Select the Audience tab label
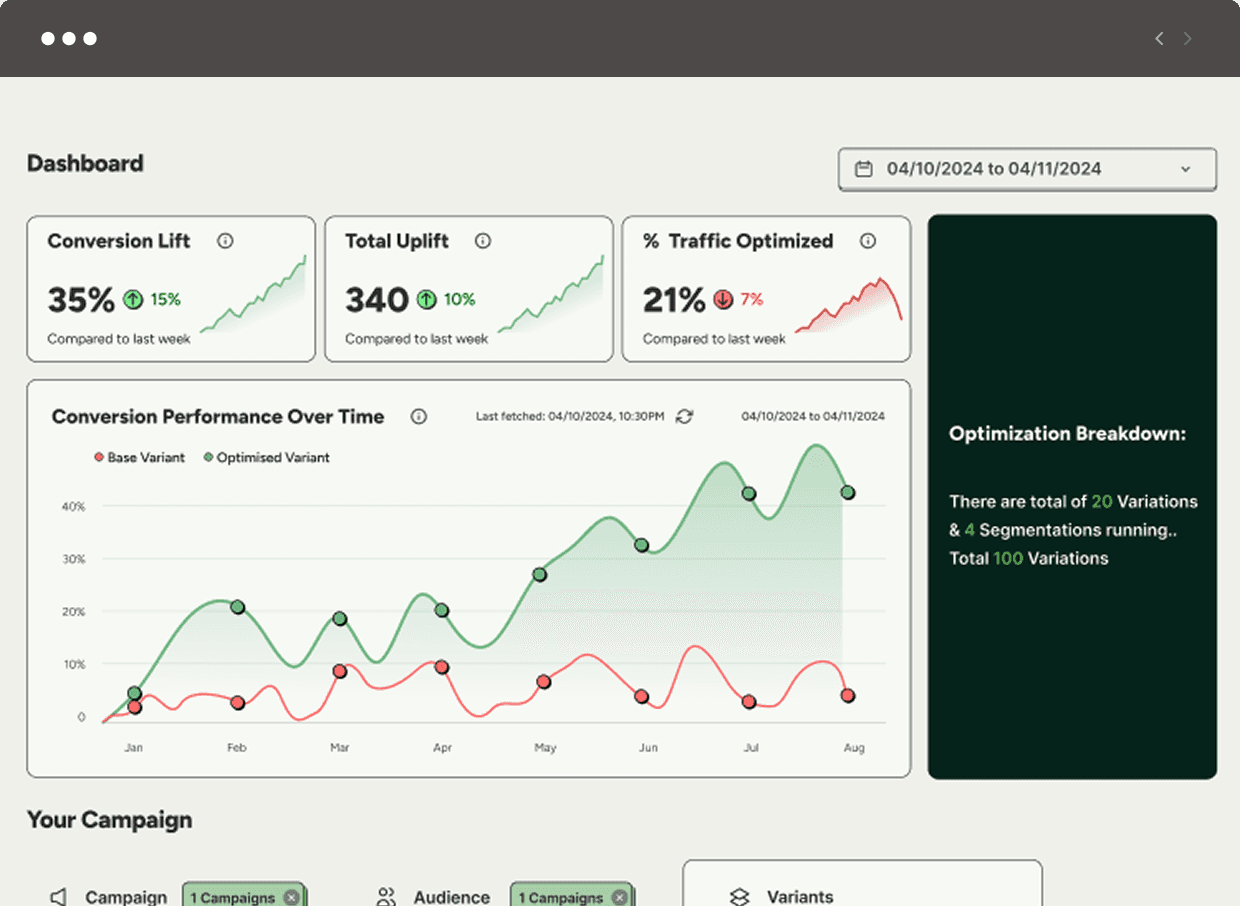This screenshot has height=906, width=1240. (452, 897)
